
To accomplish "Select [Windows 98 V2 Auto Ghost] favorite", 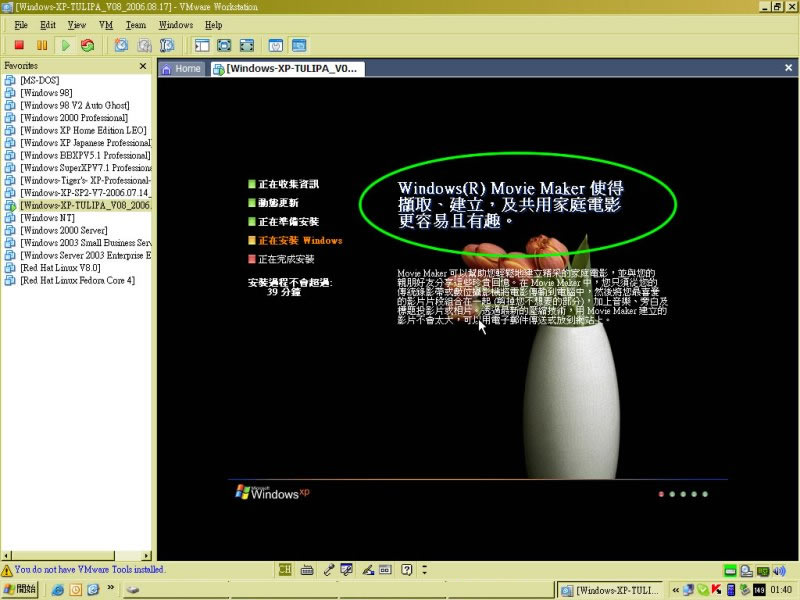I will pos(74,105).
